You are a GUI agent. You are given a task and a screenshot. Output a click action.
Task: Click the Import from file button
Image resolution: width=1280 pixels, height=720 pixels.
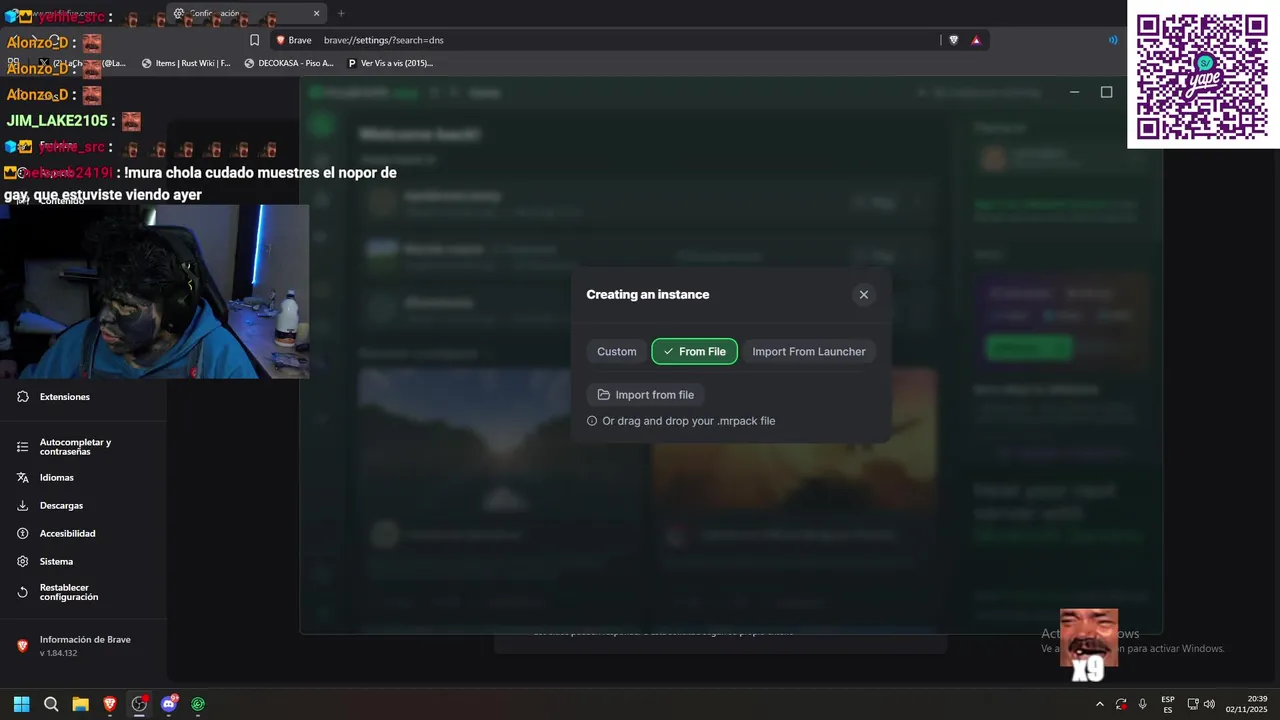click(x=645, y=395)
